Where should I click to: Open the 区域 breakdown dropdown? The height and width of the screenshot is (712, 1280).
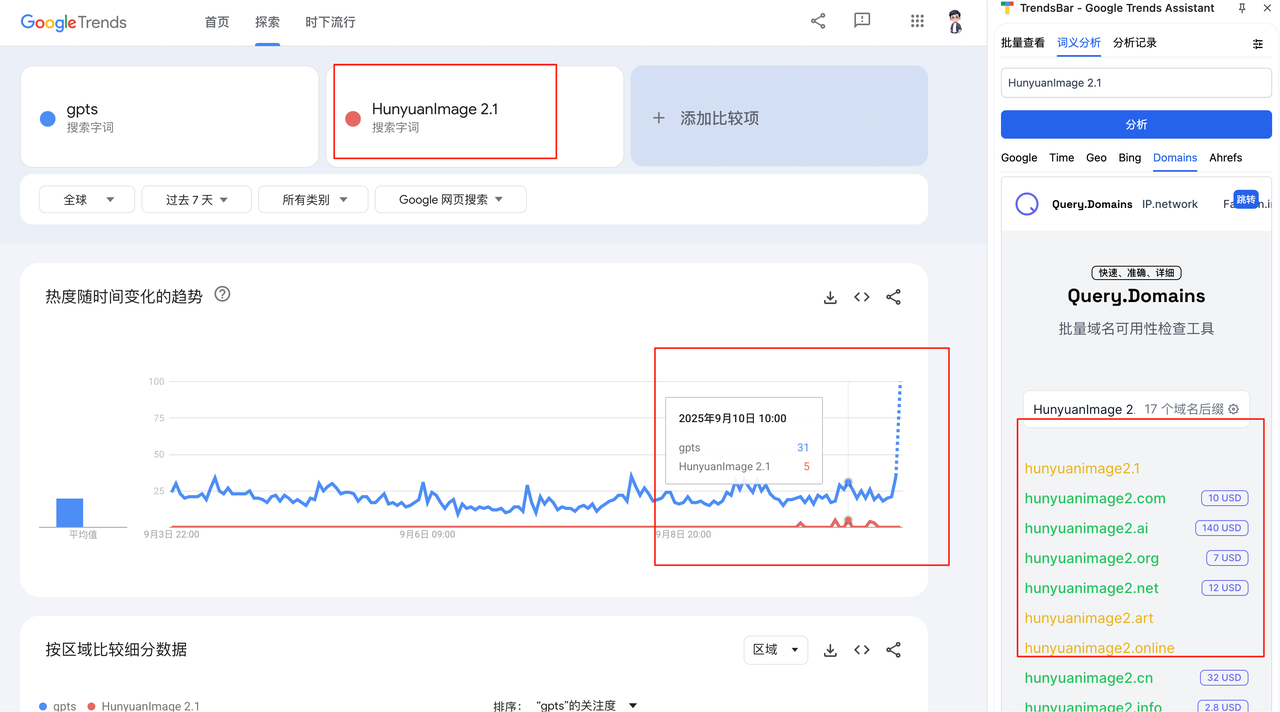coord(776,650)
